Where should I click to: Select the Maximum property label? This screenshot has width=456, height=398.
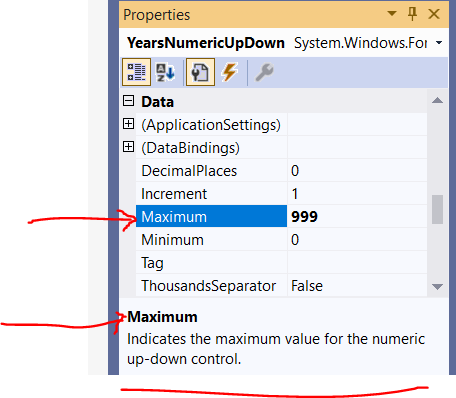(211, 216)
